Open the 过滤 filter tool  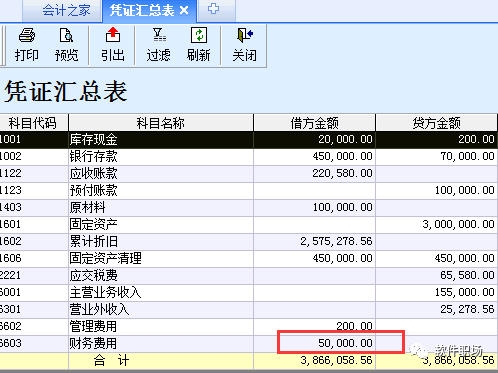pyautogui.click(x=159, y=45)
